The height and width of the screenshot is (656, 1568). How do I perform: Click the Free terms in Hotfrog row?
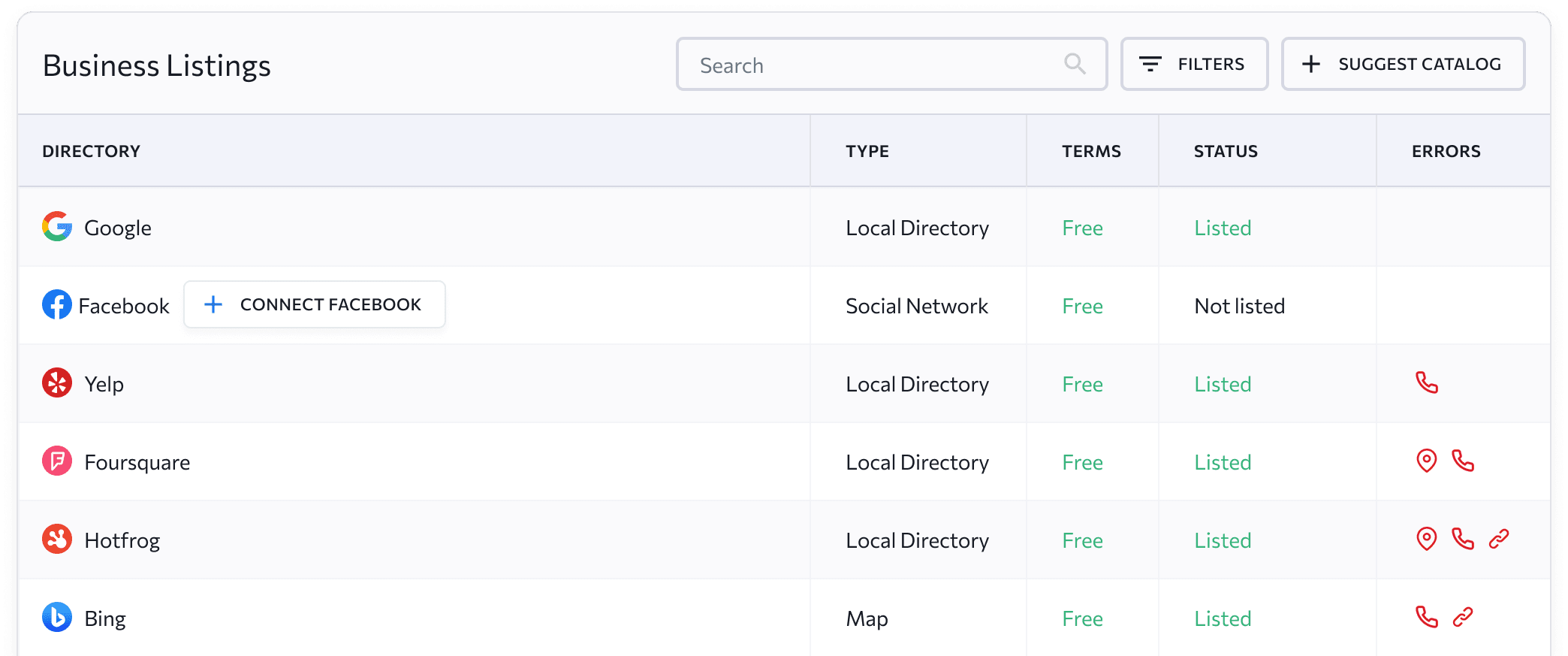1082,540
